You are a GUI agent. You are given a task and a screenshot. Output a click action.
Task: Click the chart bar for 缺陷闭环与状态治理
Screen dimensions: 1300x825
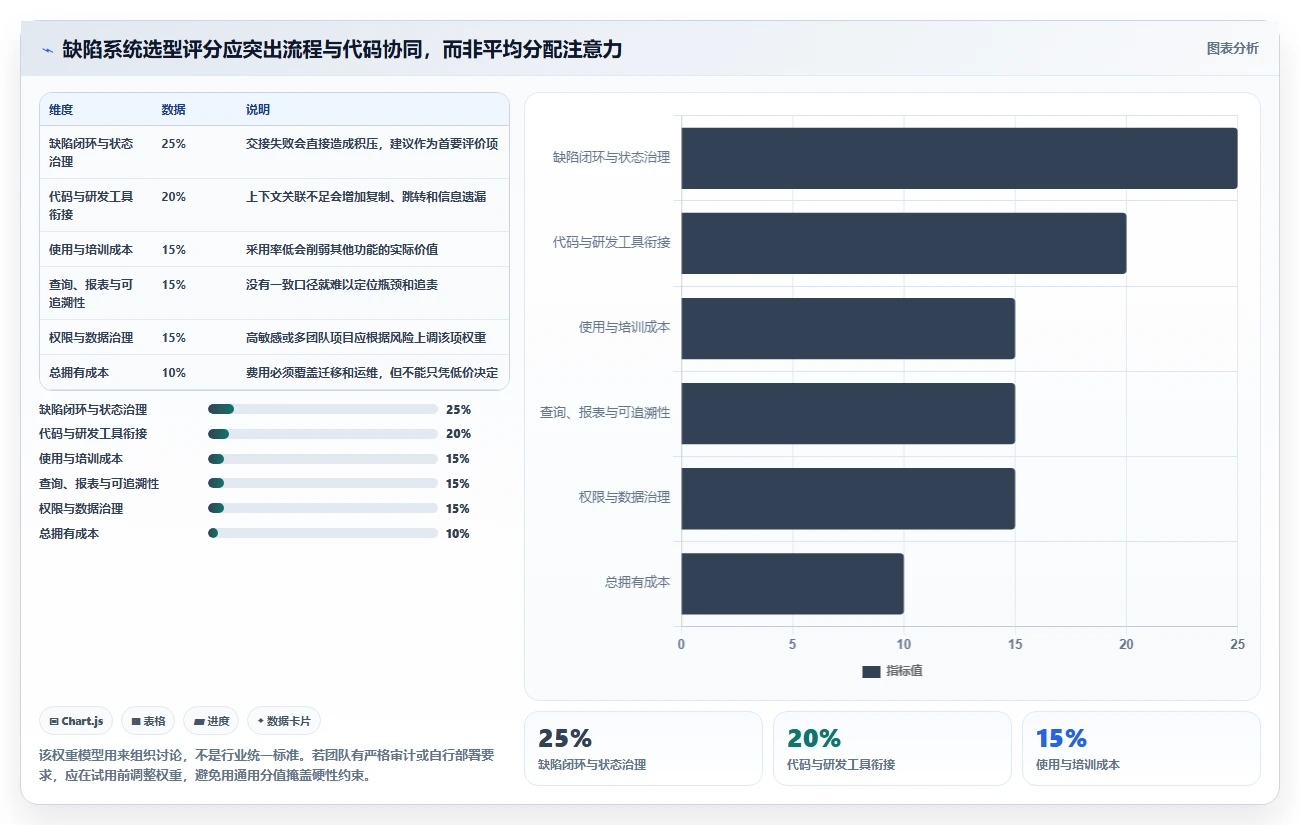[x=959, y=158]
